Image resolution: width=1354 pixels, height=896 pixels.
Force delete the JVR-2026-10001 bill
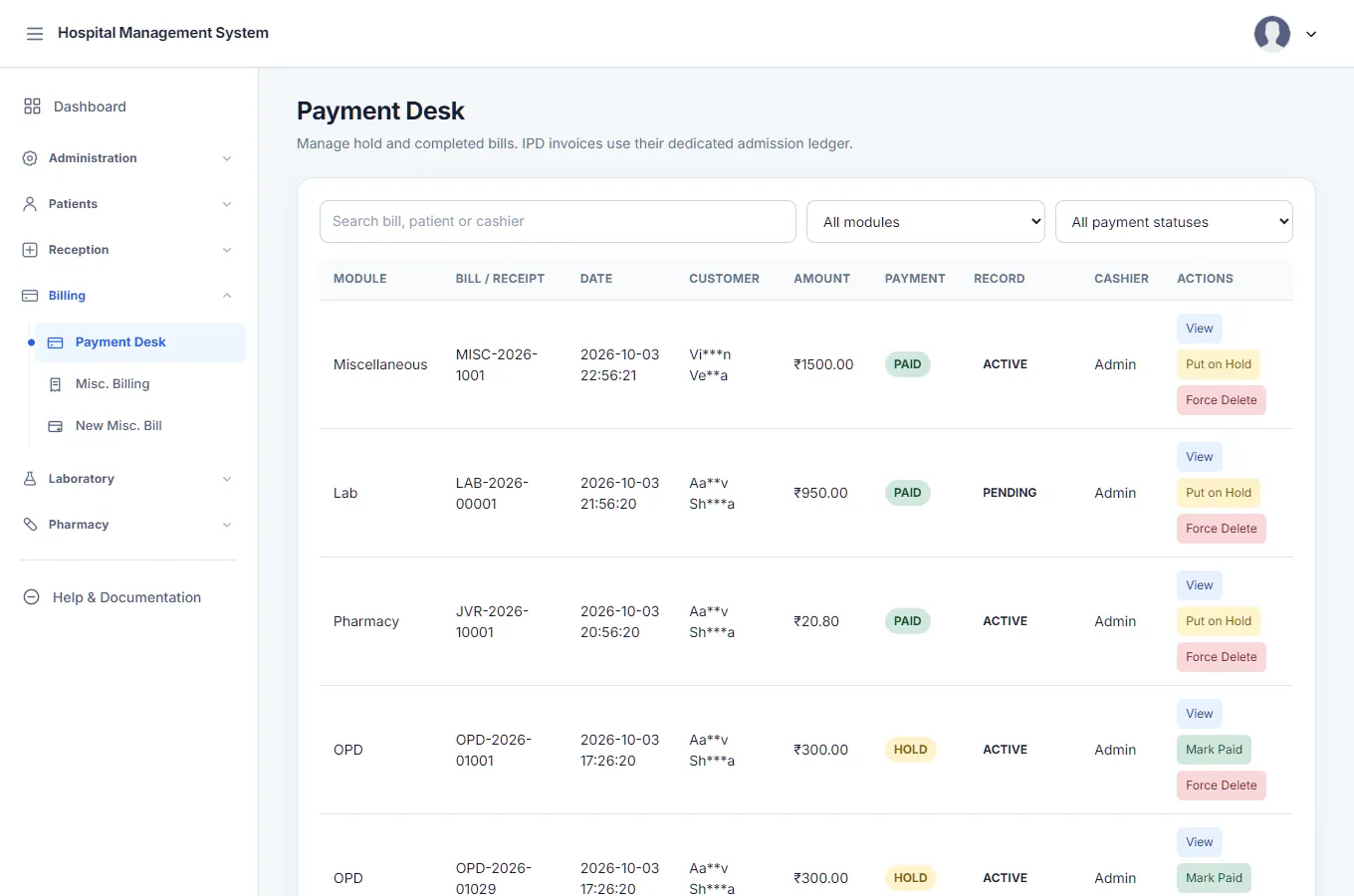point(1222,657)
